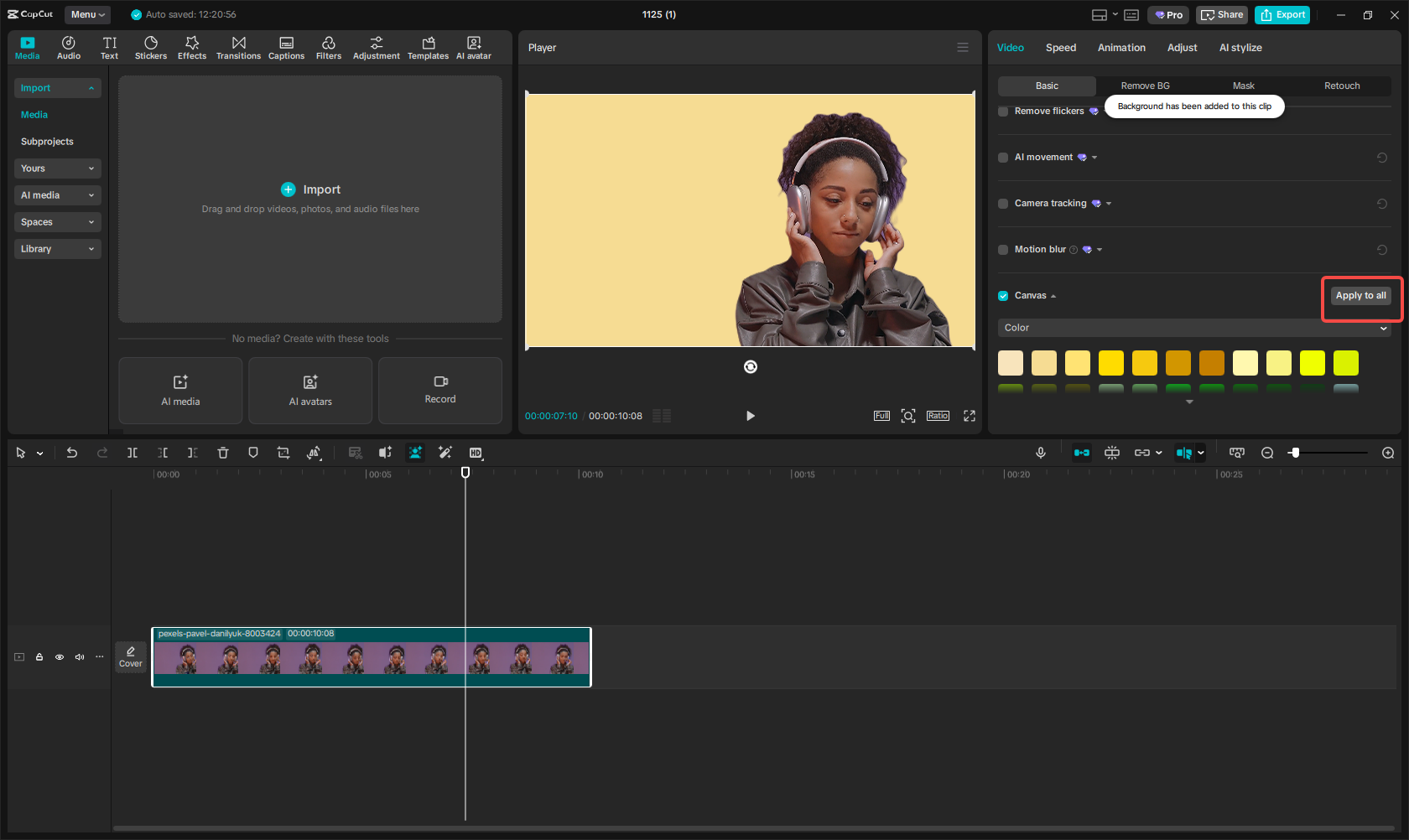This screenshot has width=1409, height=840.
Task: Open the Menu dropdown in title bar
Action: pos(88,14)
